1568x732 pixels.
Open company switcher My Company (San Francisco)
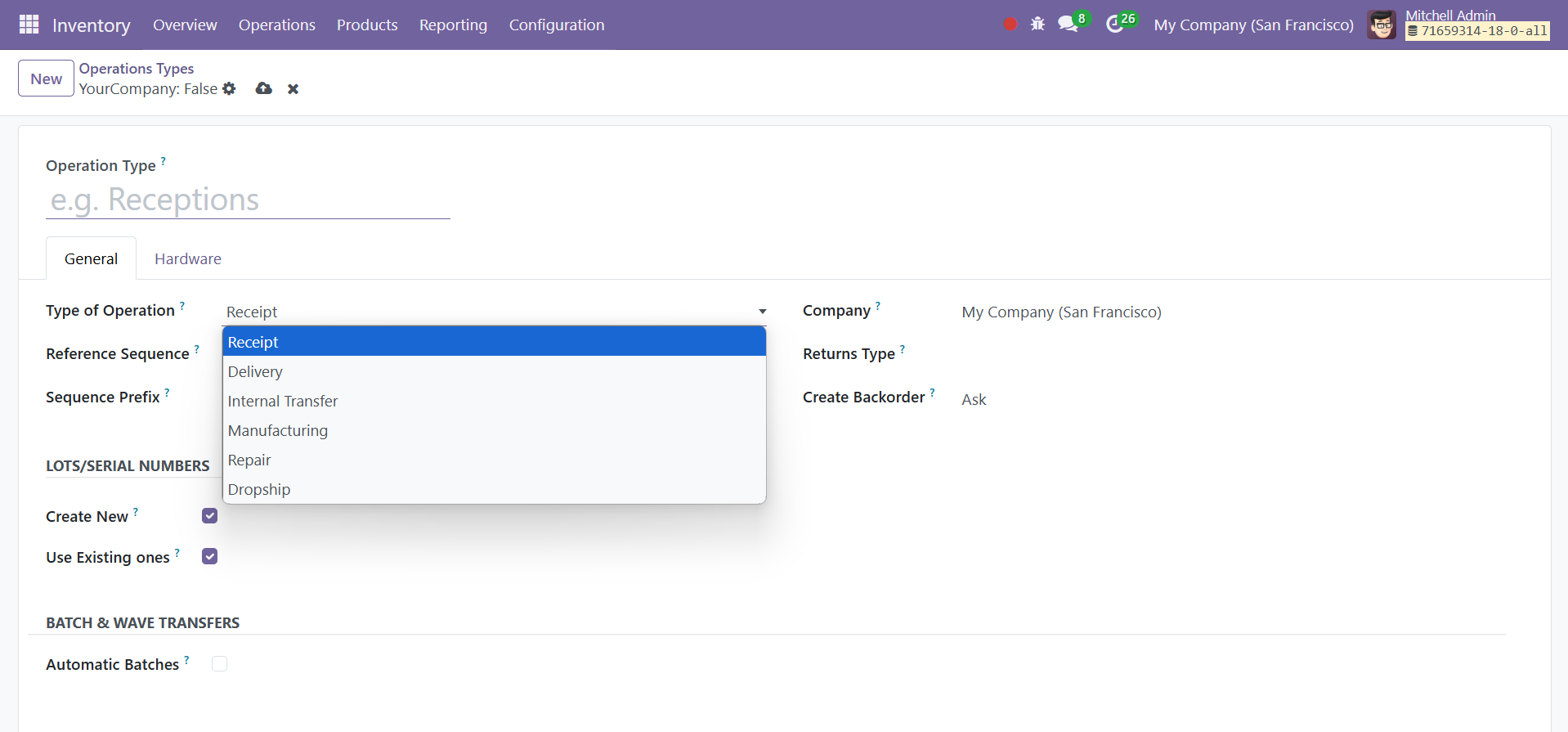click(x=1253, y=25)
